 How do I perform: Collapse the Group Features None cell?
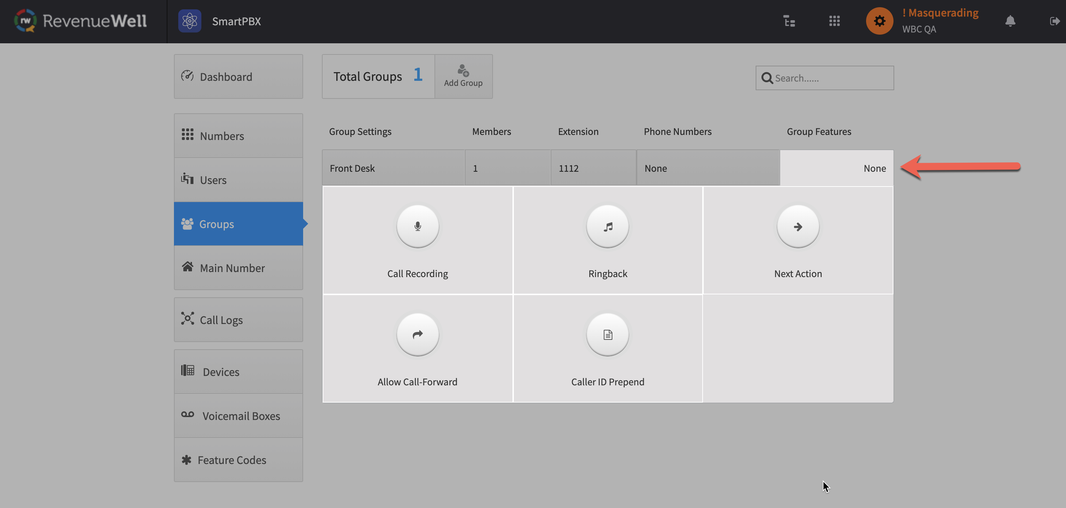pos(836,168)
